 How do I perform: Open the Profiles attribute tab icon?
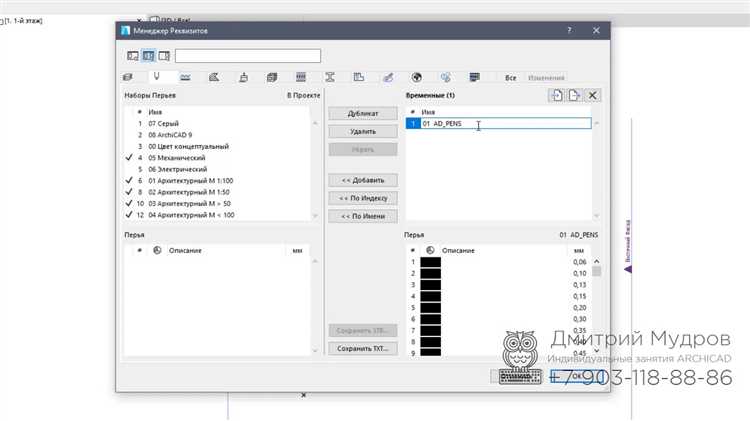pyautogui.click(x=330, y=77)
